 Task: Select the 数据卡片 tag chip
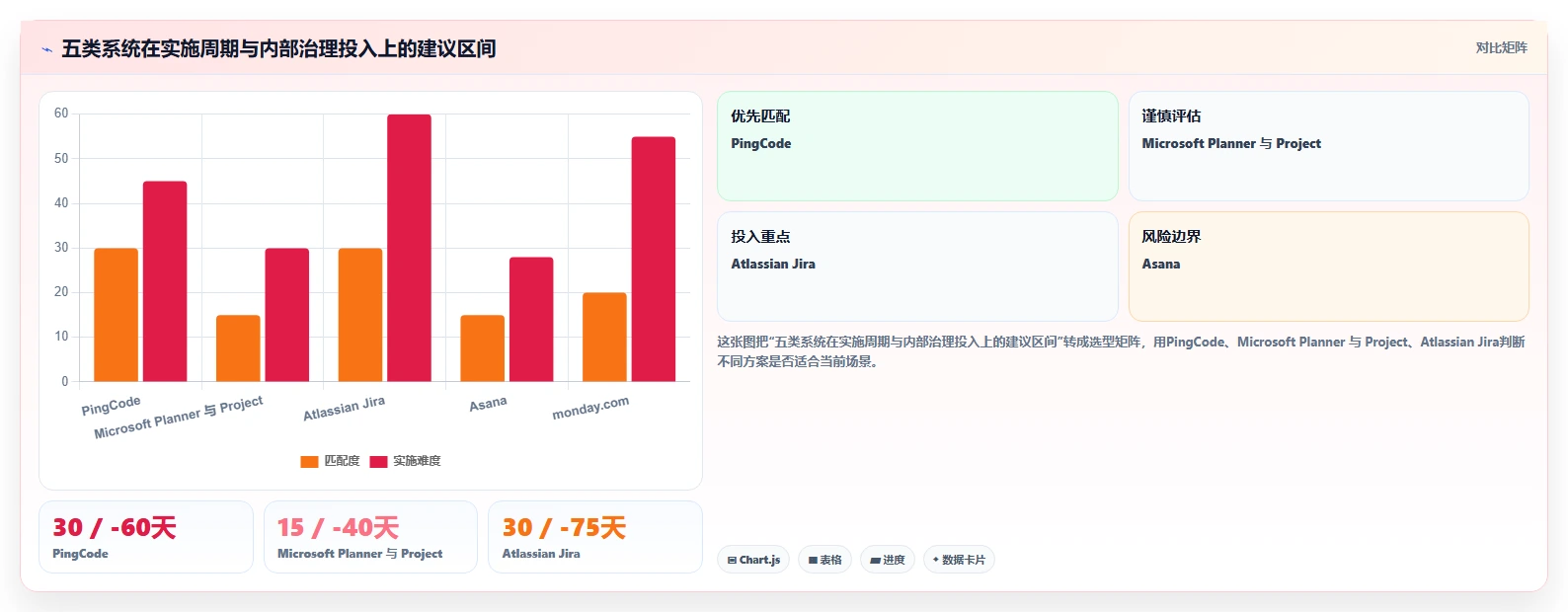pyautogui.click(x=959, y=560)
